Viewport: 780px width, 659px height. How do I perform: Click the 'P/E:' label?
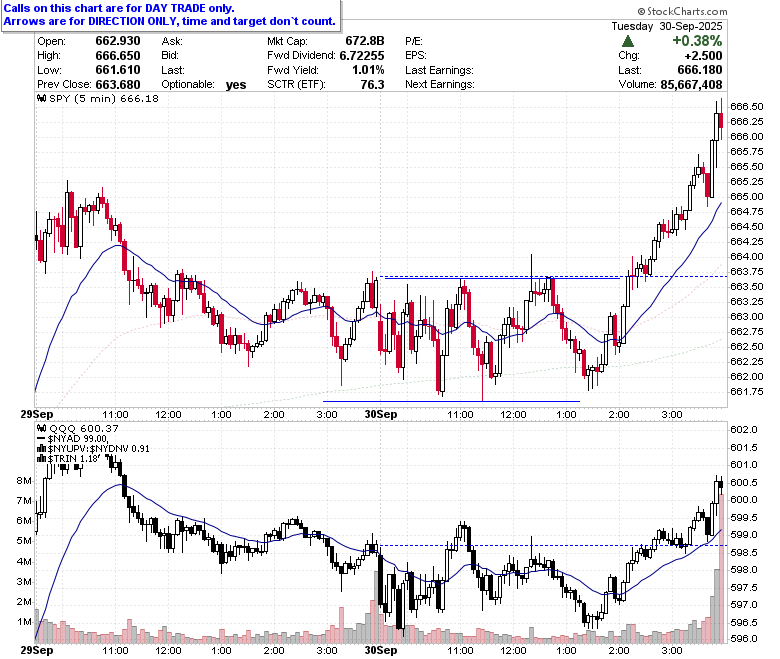(x=414, y=41)
